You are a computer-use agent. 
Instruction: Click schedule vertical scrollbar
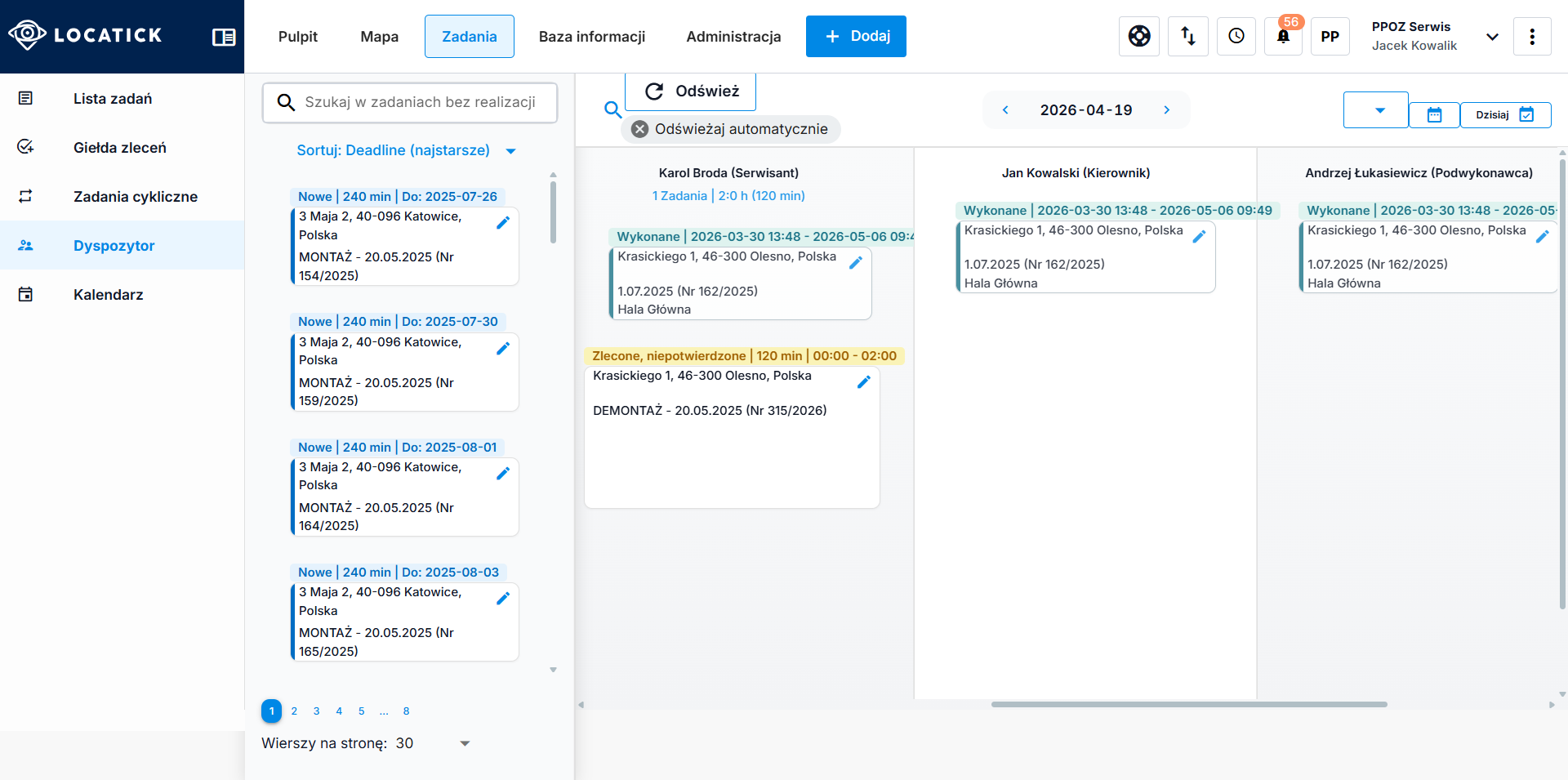[1562, 384]
